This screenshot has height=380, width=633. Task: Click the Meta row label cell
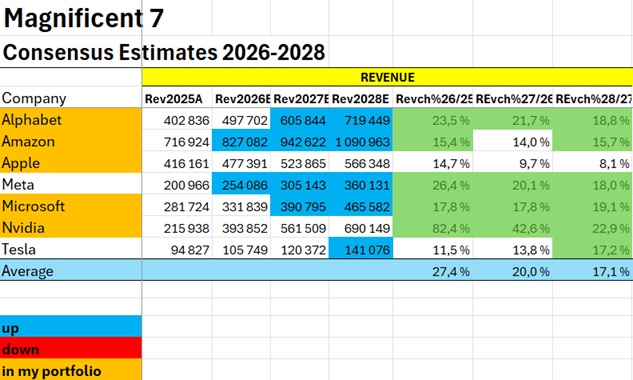click(71, 185)
